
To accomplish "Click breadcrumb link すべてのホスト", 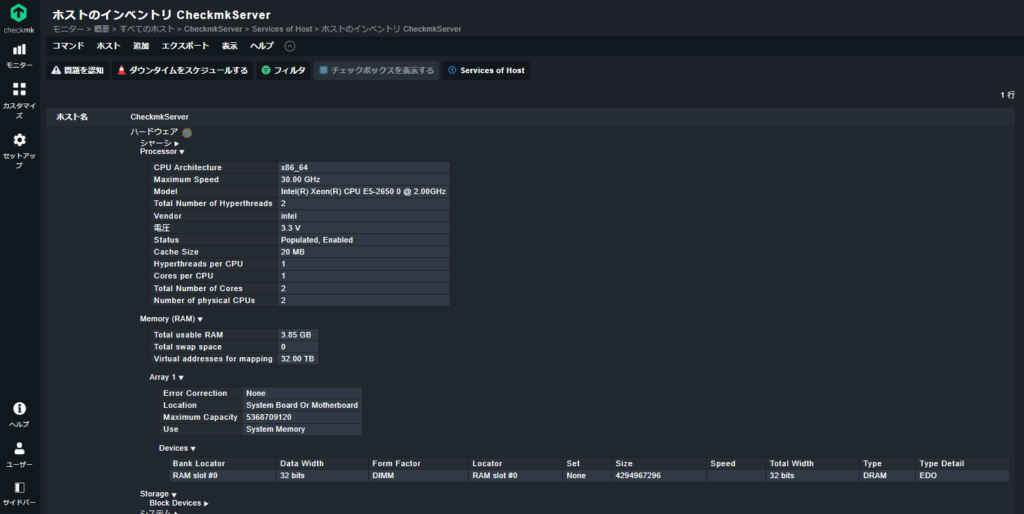I will [x=147, y=29].
